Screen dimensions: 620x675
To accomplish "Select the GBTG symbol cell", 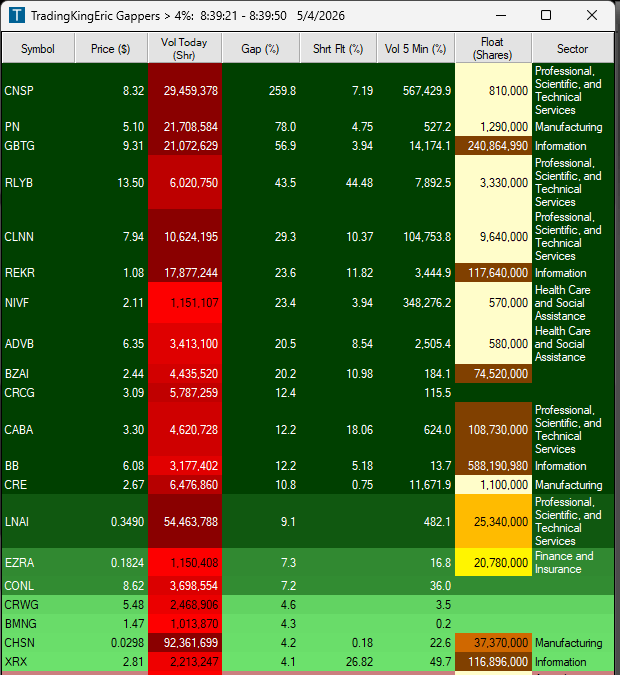I will (x=38, y=146).
